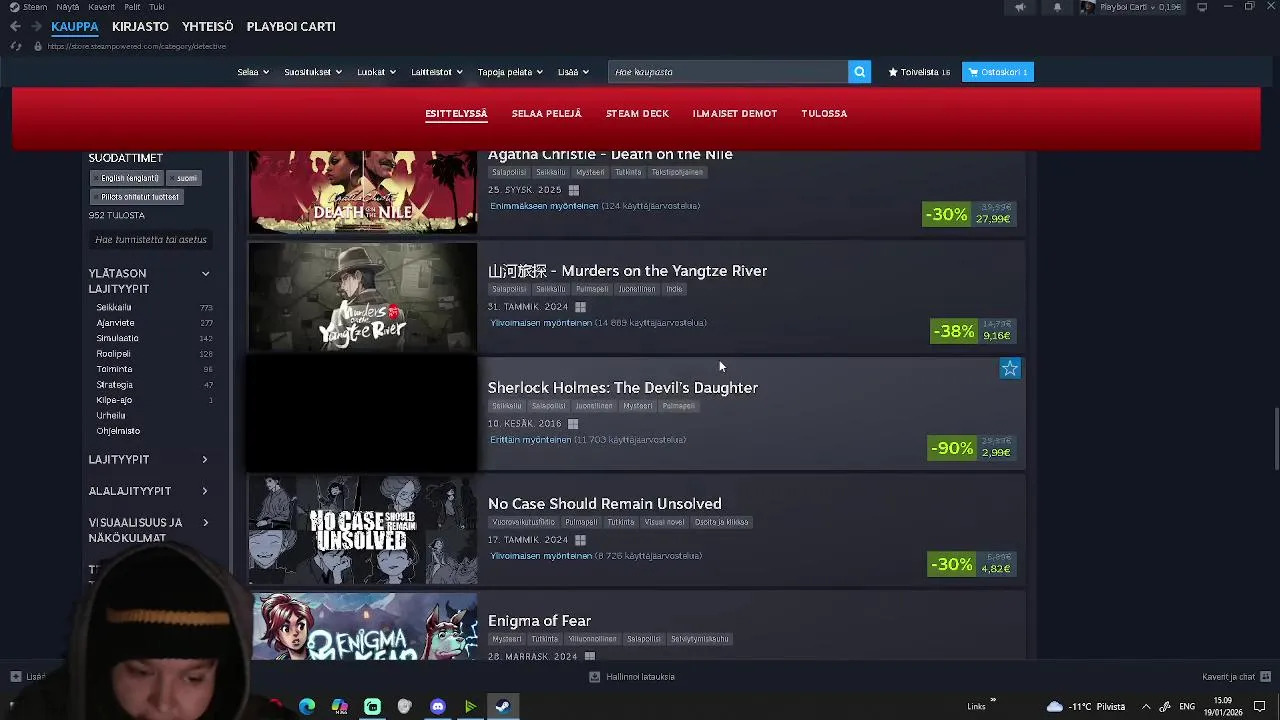Click the Sherlock Holmes wishlist star icon
Screen dimensions: 1280x720
pyautogui.click(x=1010, y=369)
